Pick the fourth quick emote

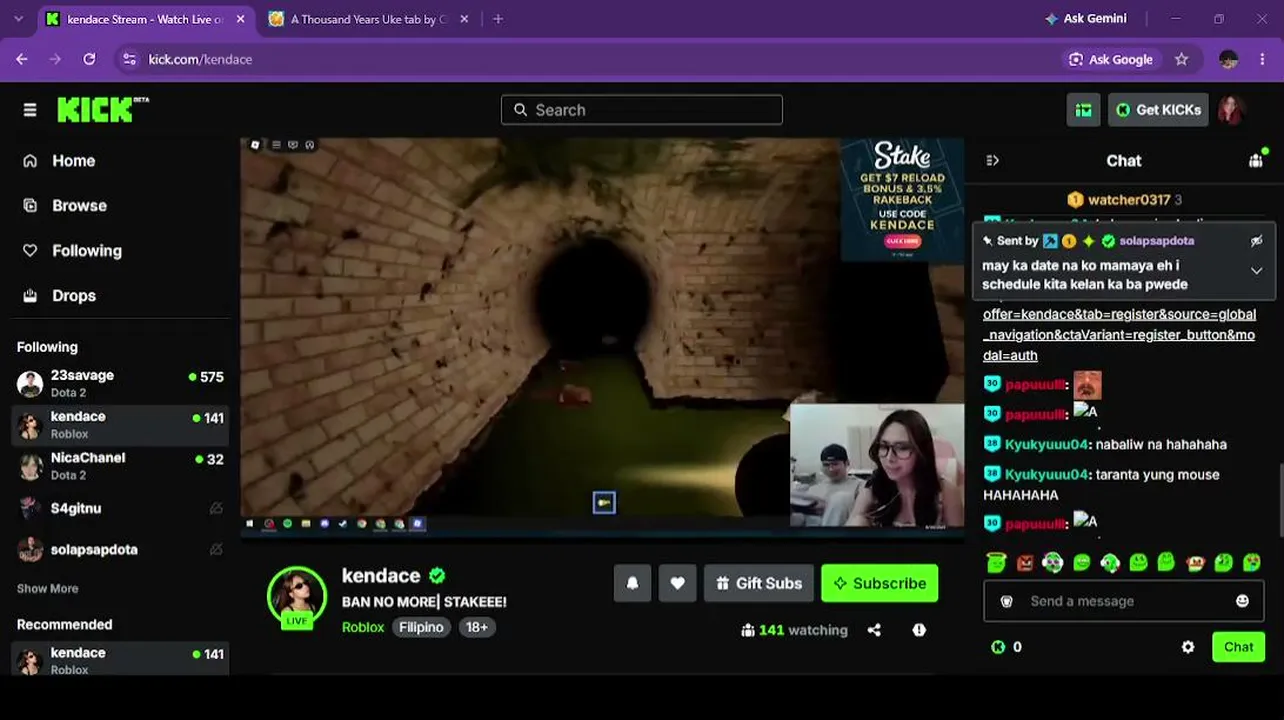tap(1081, 562)
